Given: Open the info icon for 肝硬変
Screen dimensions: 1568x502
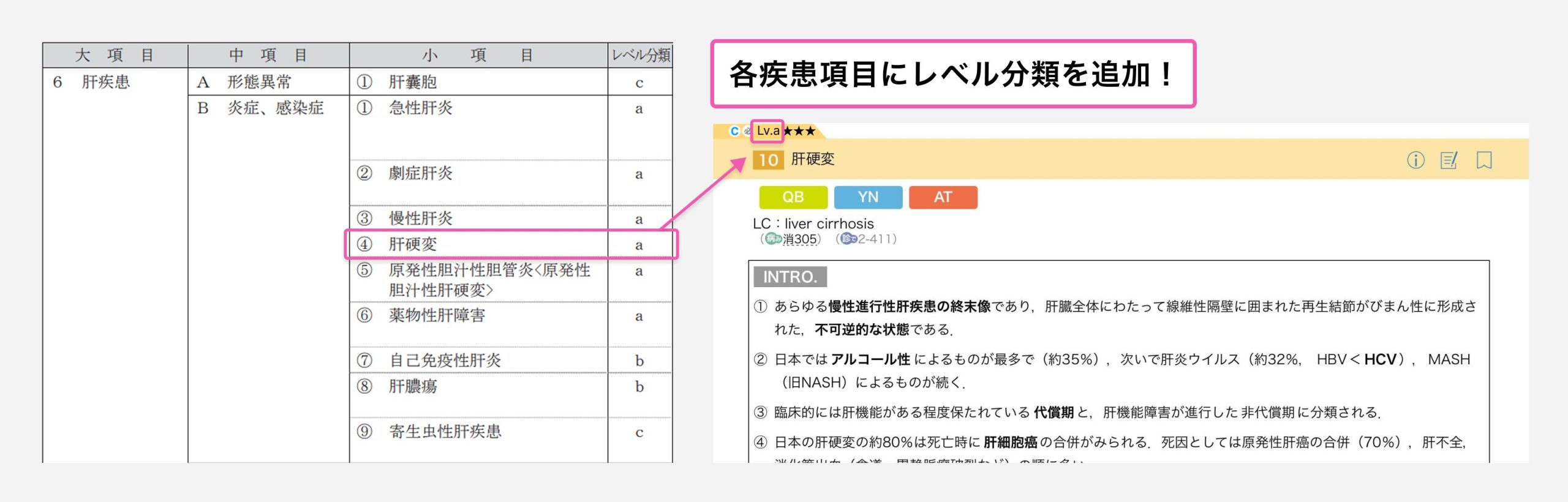Looking at the screenshot, I should 1415,160.
